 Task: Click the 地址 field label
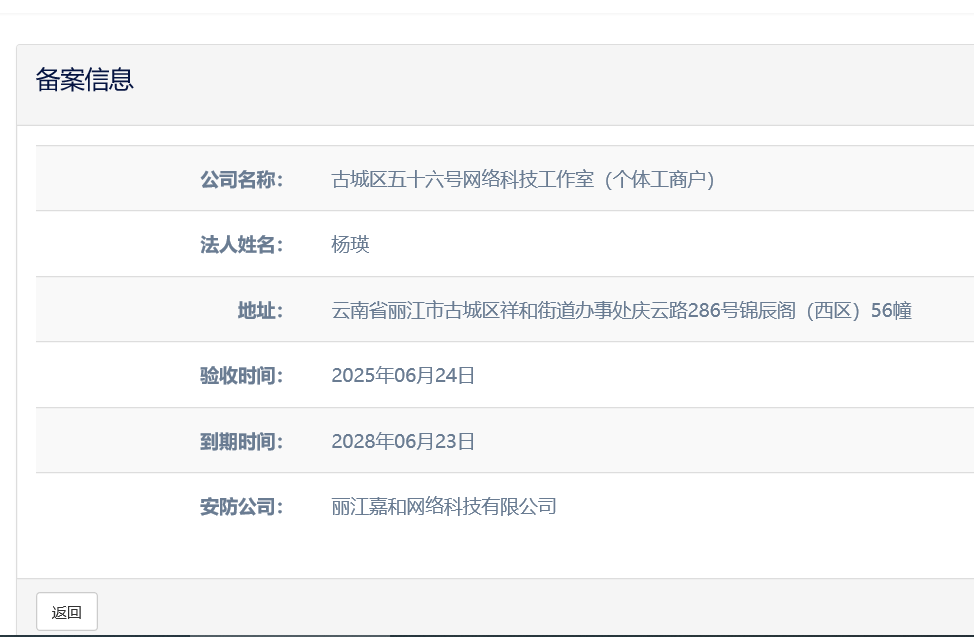coord(260,311)
